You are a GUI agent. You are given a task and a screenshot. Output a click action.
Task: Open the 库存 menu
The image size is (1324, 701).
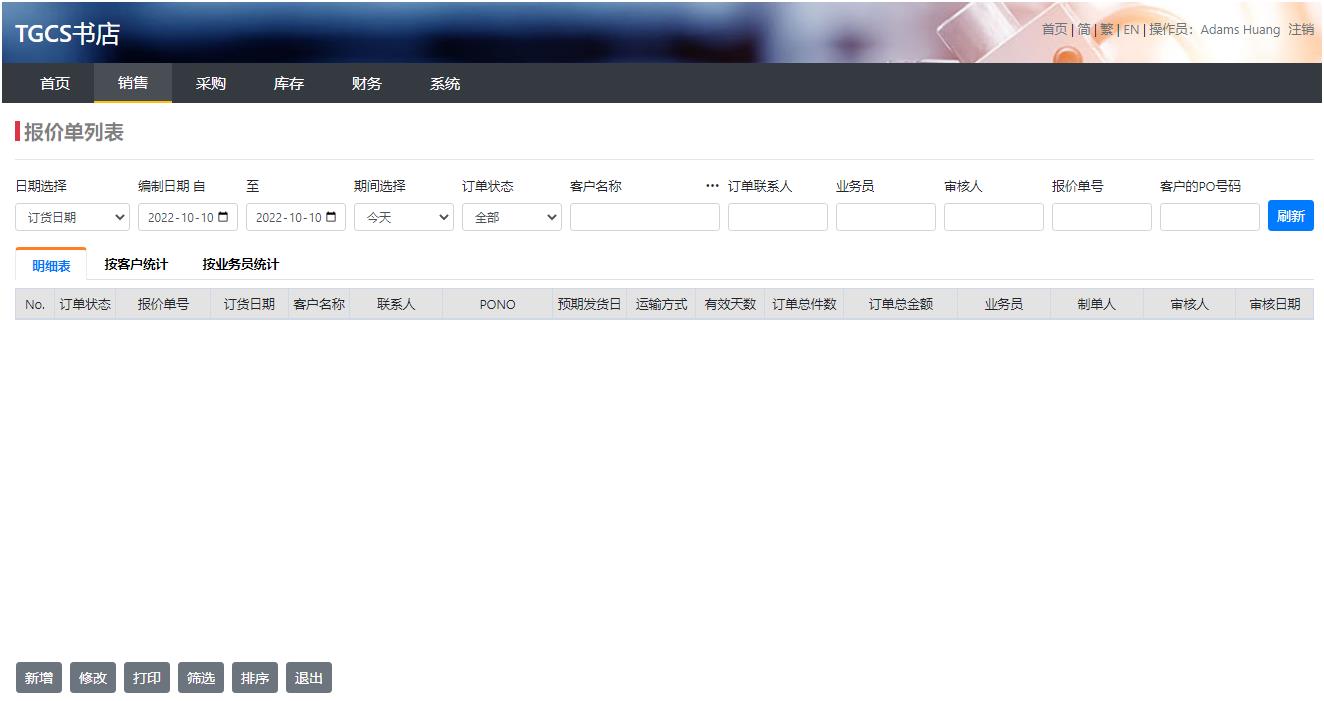(x=289, y=84)
